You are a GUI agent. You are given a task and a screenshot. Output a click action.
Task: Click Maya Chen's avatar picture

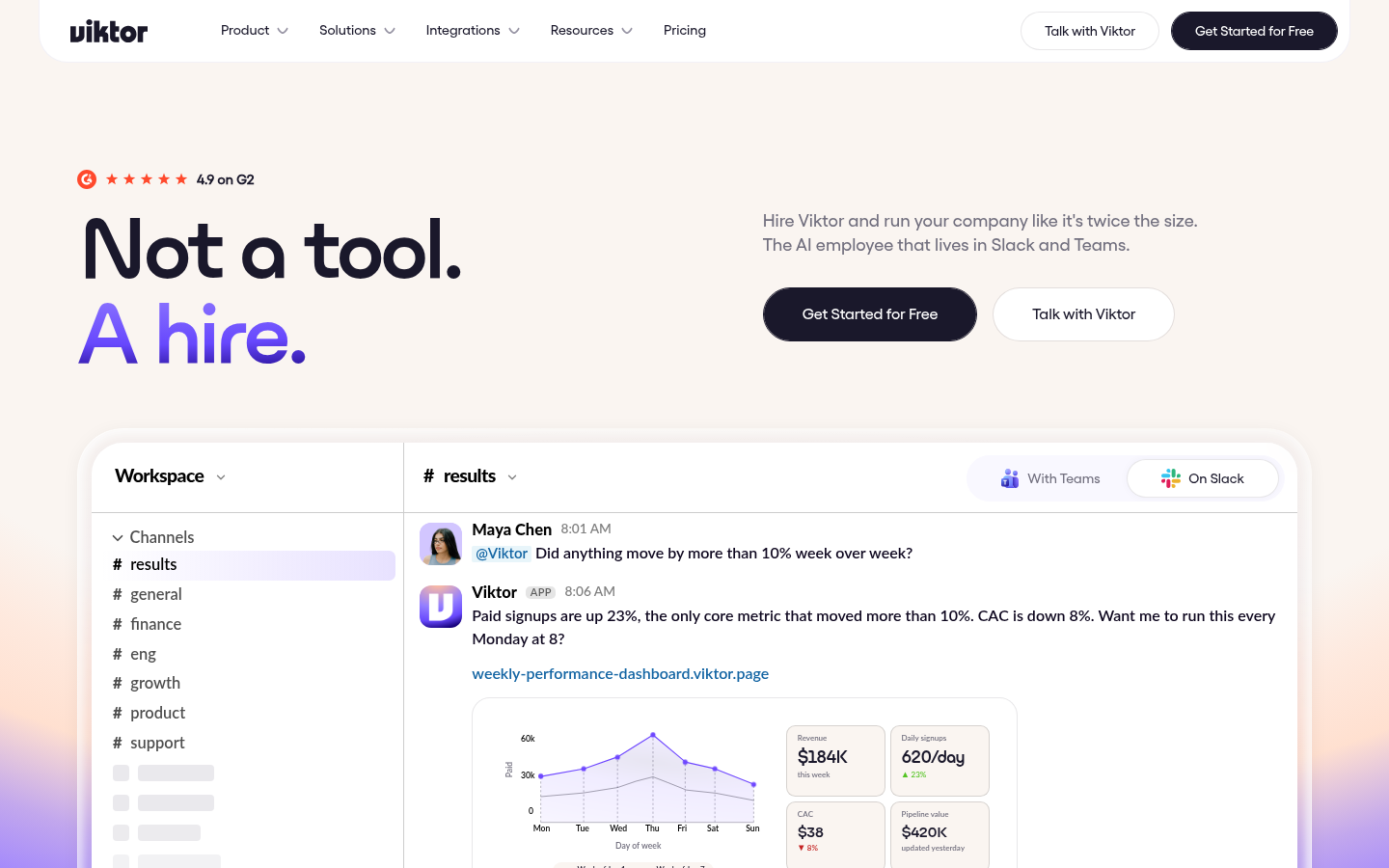point(441,544)
